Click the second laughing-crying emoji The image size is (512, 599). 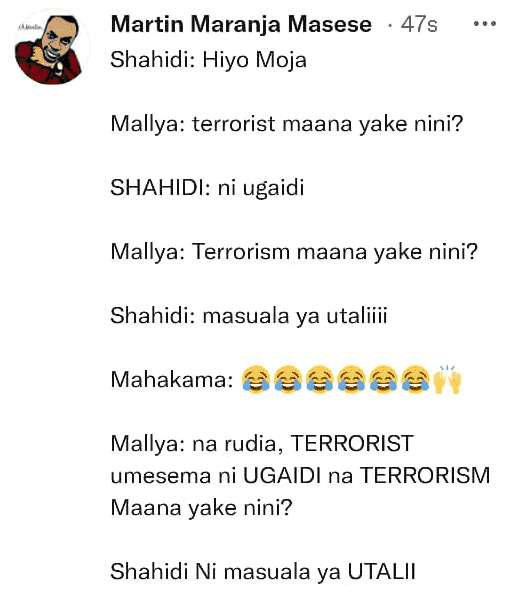(288, 379)
